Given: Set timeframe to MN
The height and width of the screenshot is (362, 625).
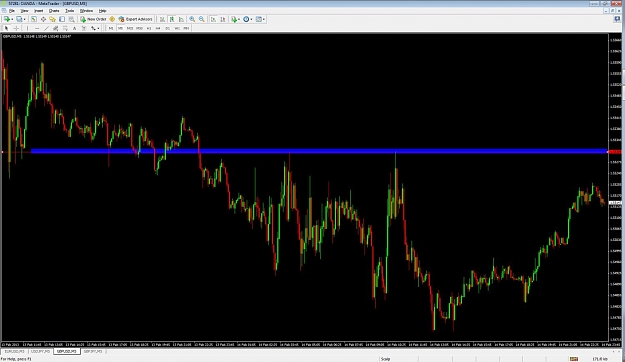Looking at the screenshot, I should [186, 28].
